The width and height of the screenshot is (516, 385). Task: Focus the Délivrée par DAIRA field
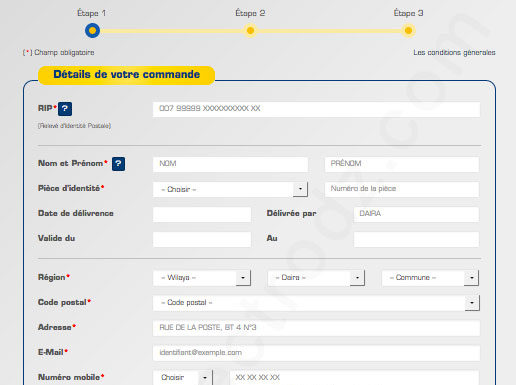[416, 214]
